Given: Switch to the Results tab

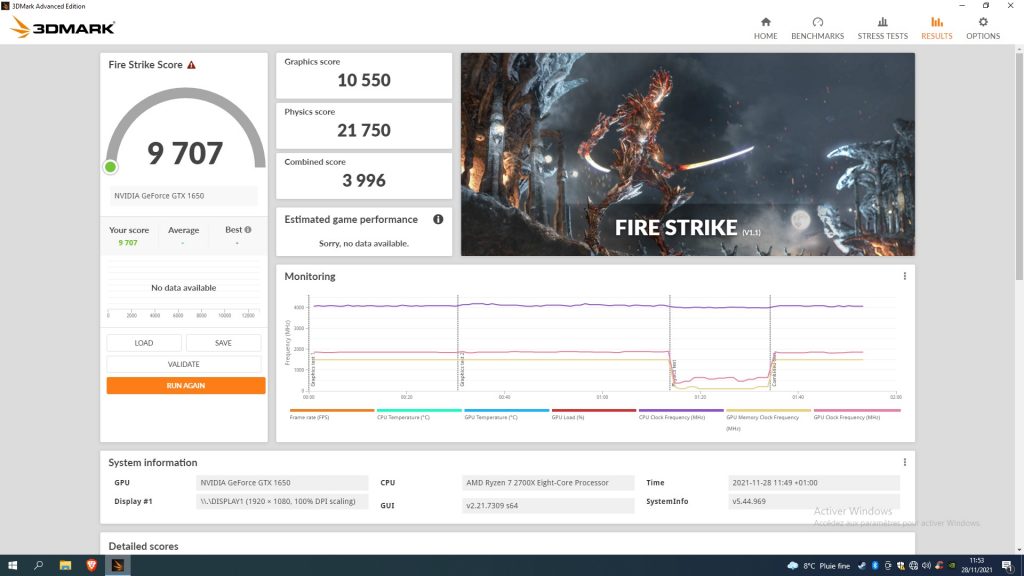Looking at the screenshot, I should click(936, 28).
